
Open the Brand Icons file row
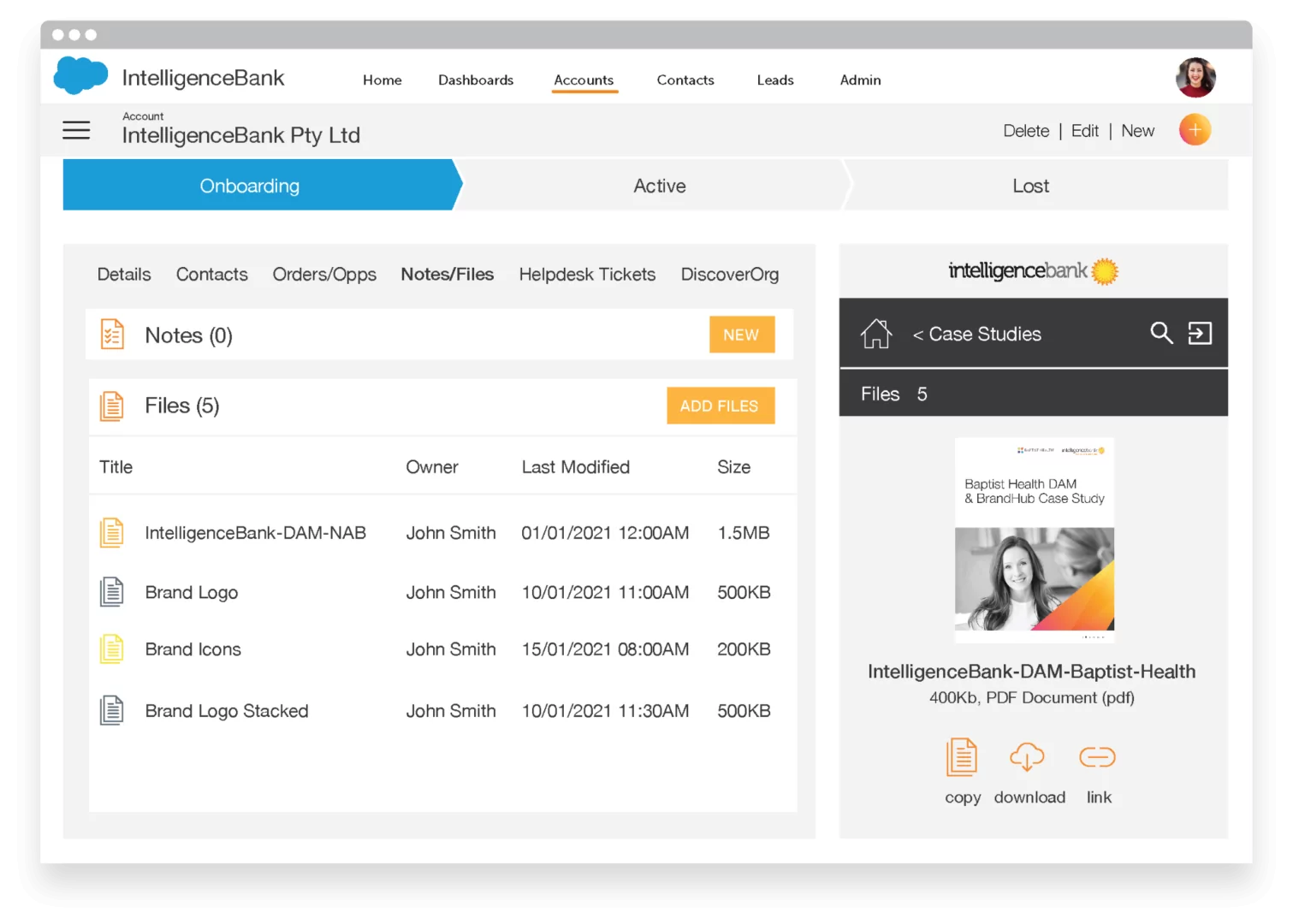[x=193, y=649]
